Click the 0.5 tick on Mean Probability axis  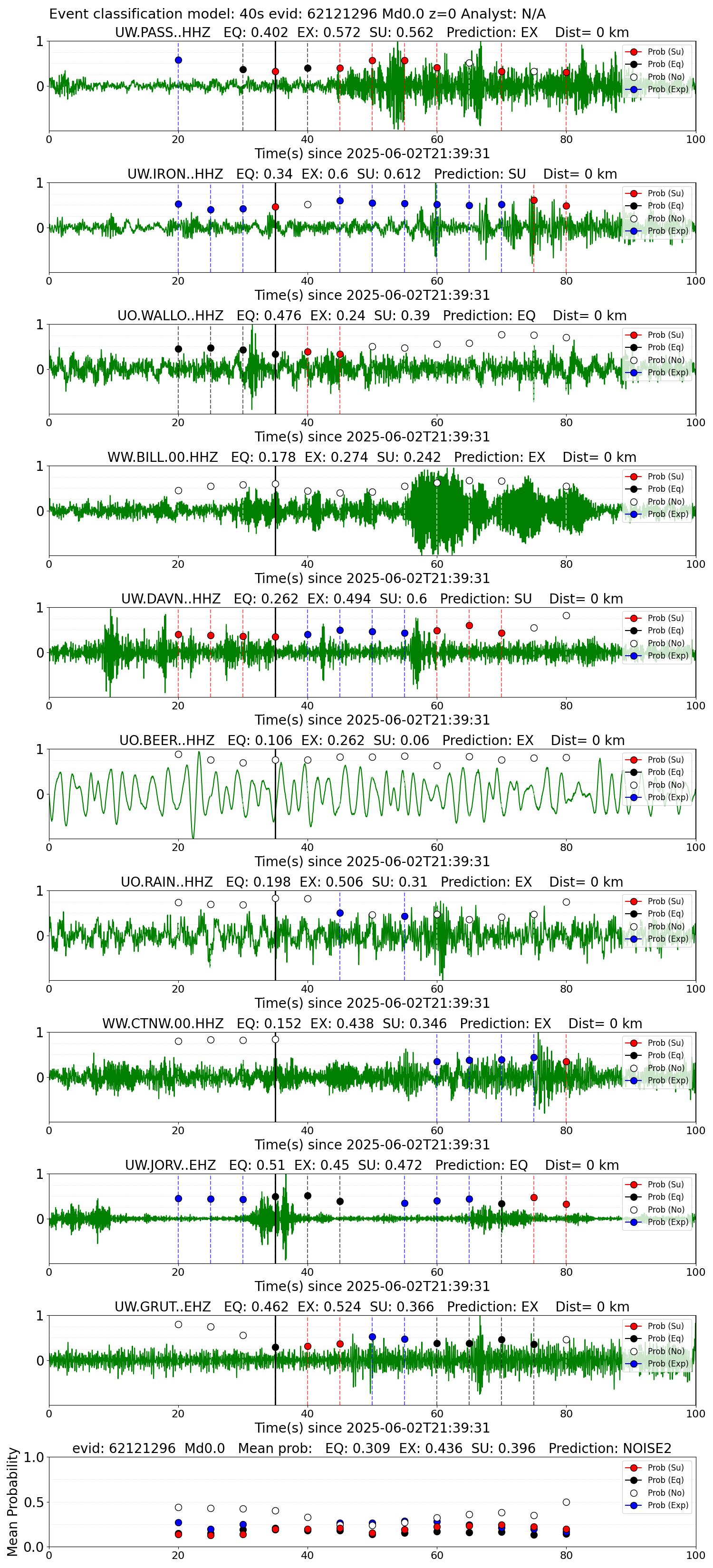(33, 1502)
